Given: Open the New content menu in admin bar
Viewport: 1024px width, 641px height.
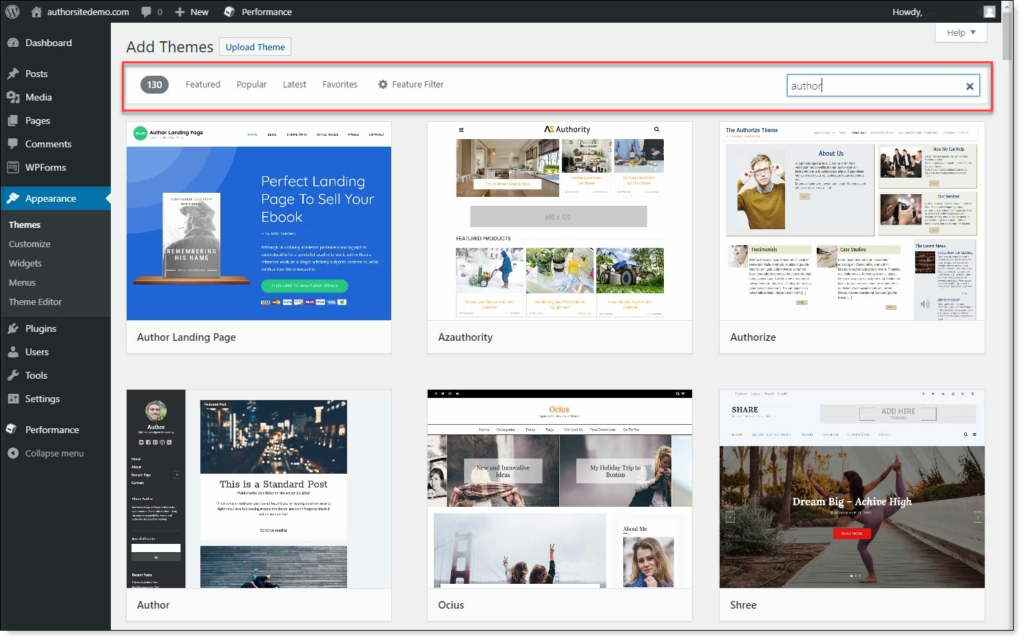Looking at the screenshot, I should pos(191,12).
